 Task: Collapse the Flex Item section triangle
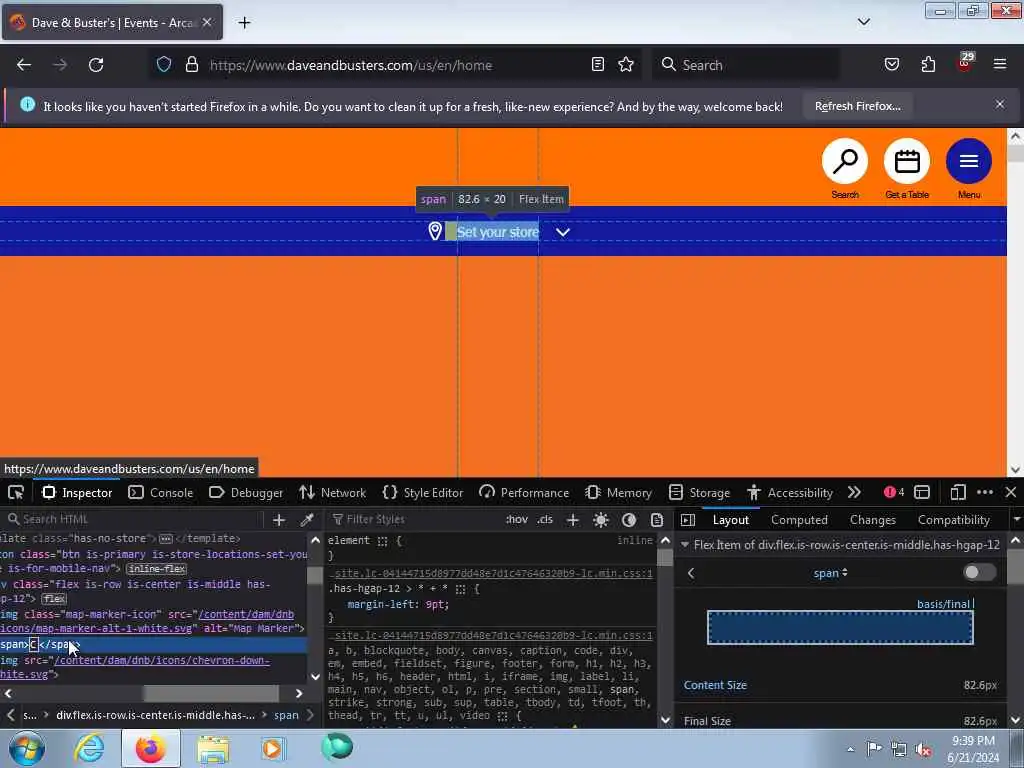[685, 545]
